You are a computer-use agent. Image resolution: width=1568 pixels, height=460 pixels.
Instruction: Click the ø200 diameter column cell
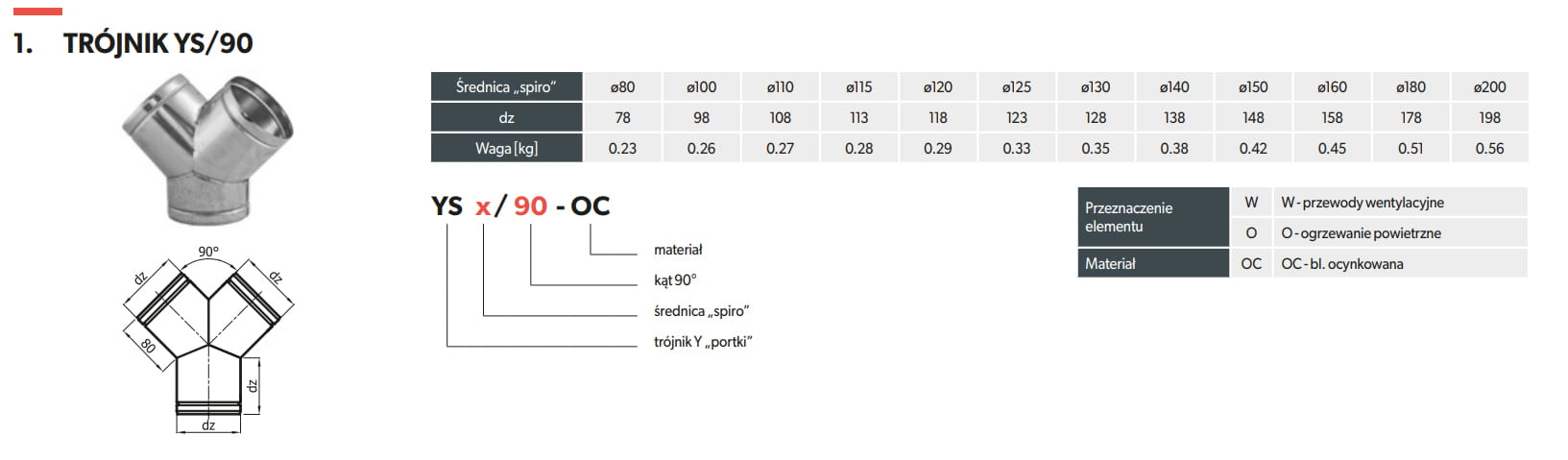pyautogui.click(x=1489, y=87)
